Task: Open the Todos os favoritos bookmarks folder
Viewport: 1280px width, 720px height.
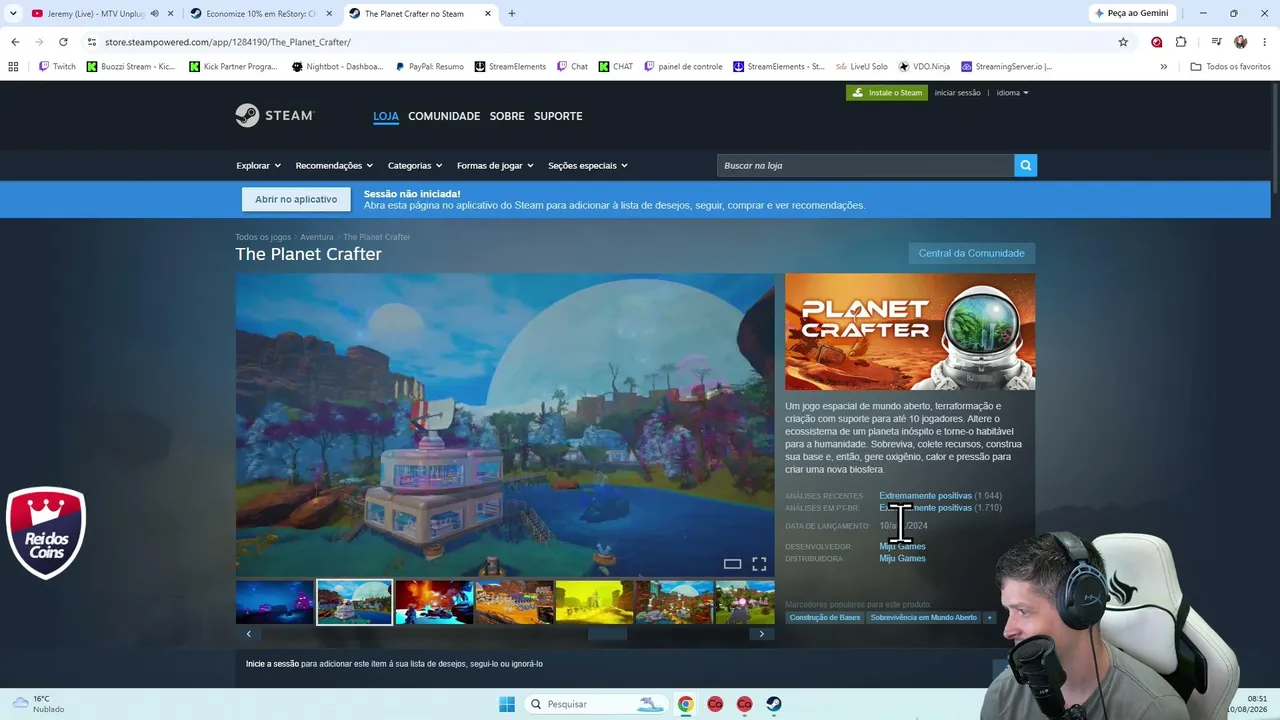Action: (x=1230, y=67)
